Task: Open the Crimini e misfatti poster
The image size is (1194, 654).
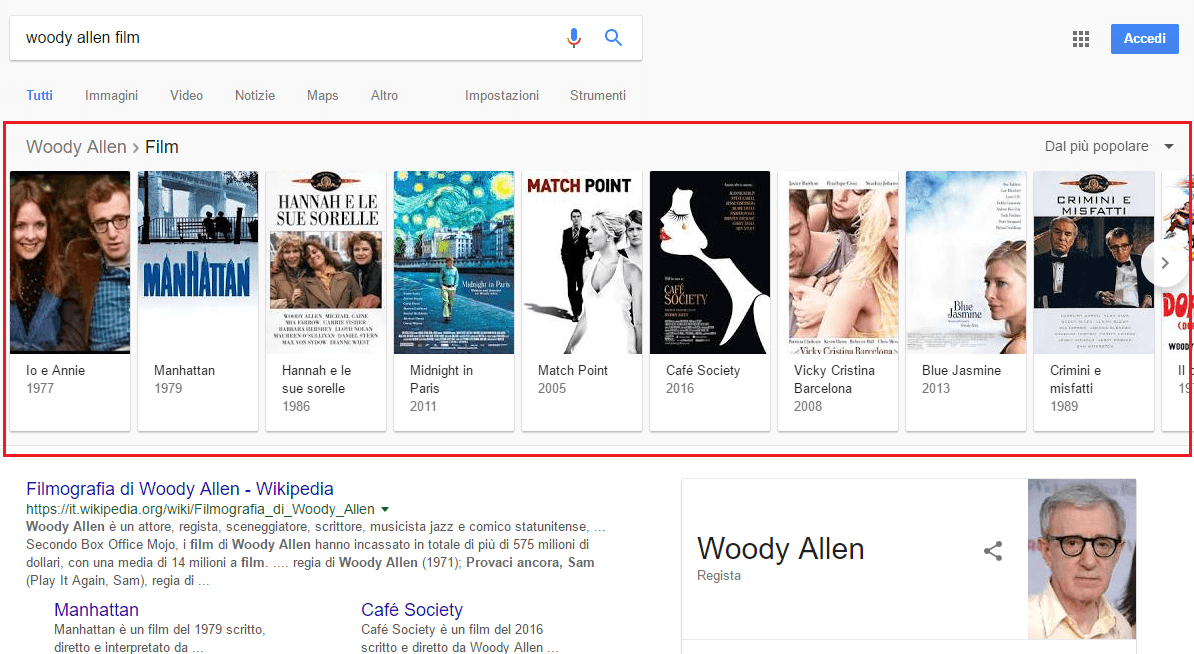Action: coord(1093,263)
